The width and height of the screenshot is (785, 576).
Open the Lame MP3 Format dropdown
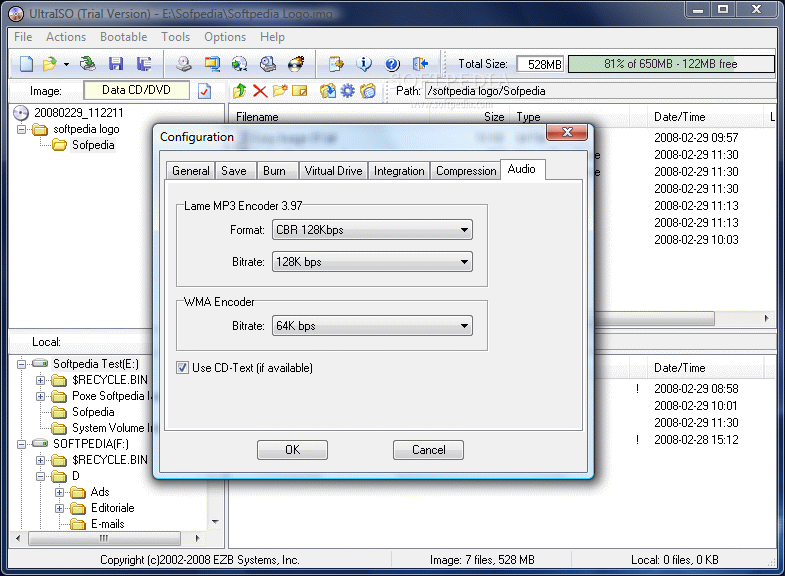(372, 230)
